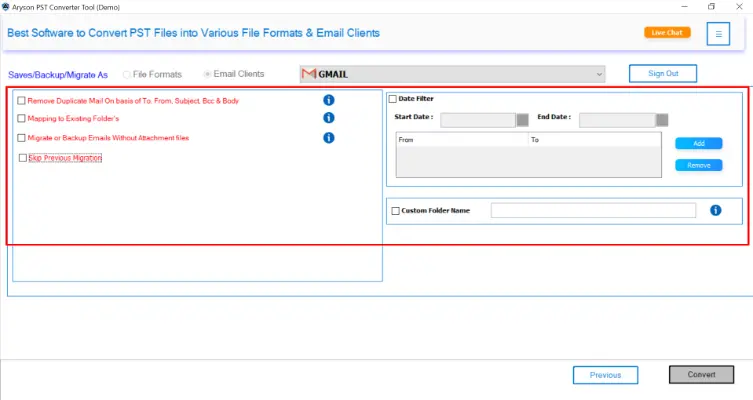Image resolution: width=753 pixels, height=400 pixels.
Task: Open the hamburger menu button
Action: coord(718,34)
